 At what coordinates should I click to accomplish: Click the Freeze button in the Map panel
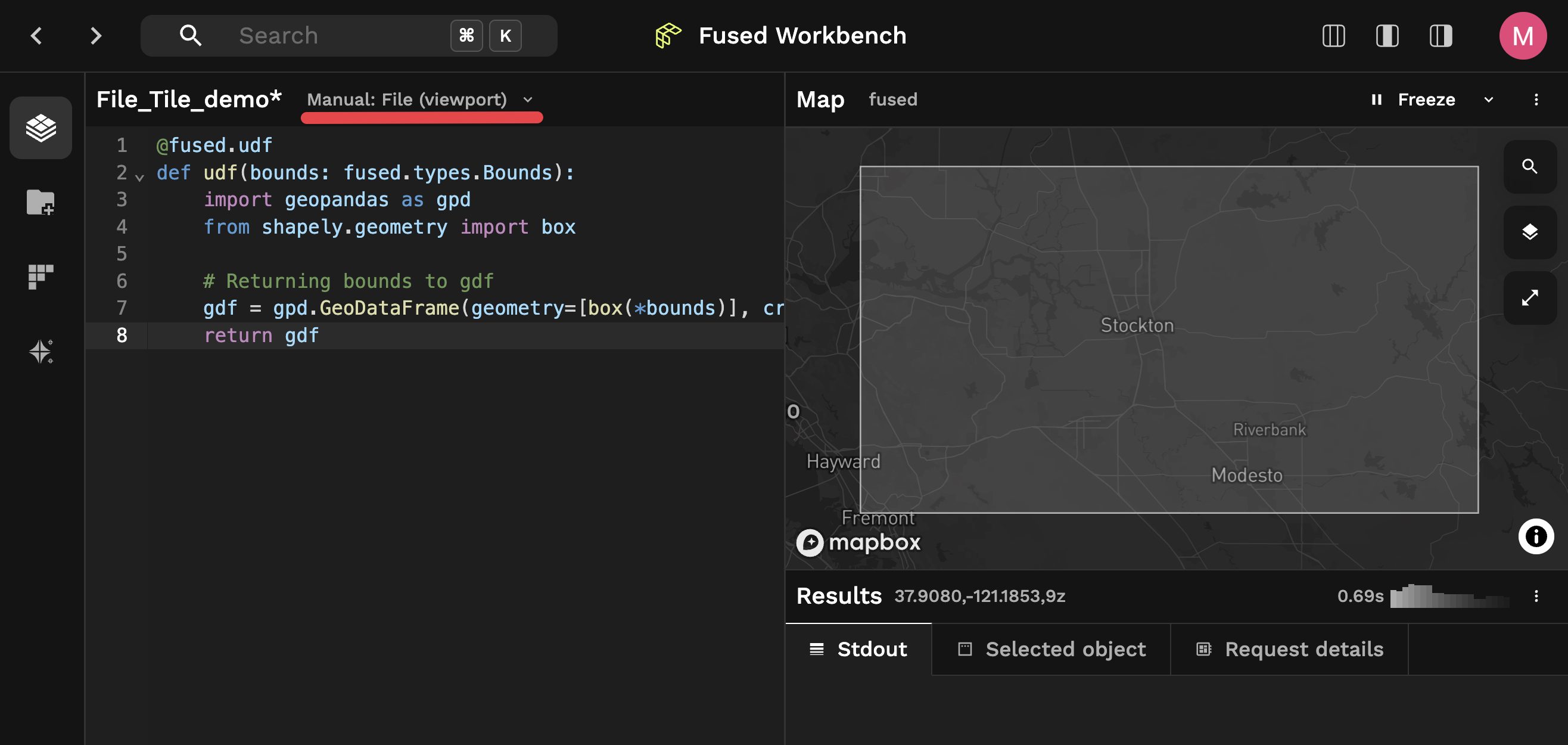1426,100
